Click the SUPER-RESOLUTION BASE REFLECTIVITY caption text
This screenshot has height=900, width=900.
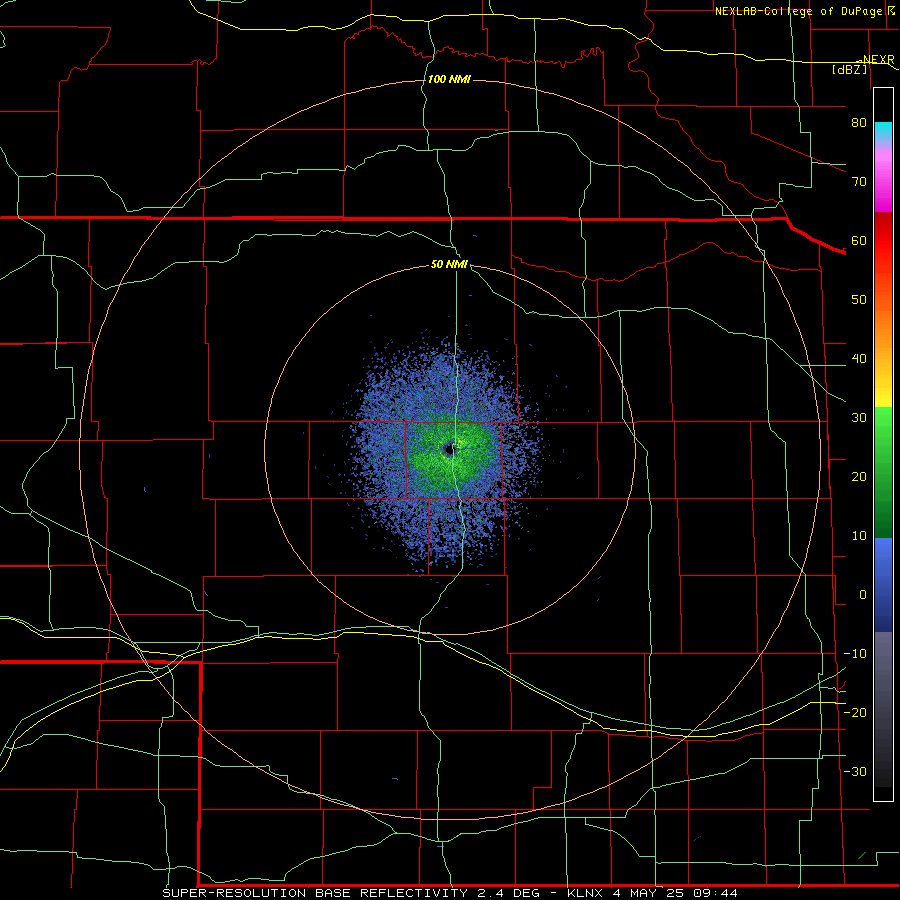click(315, 893)
